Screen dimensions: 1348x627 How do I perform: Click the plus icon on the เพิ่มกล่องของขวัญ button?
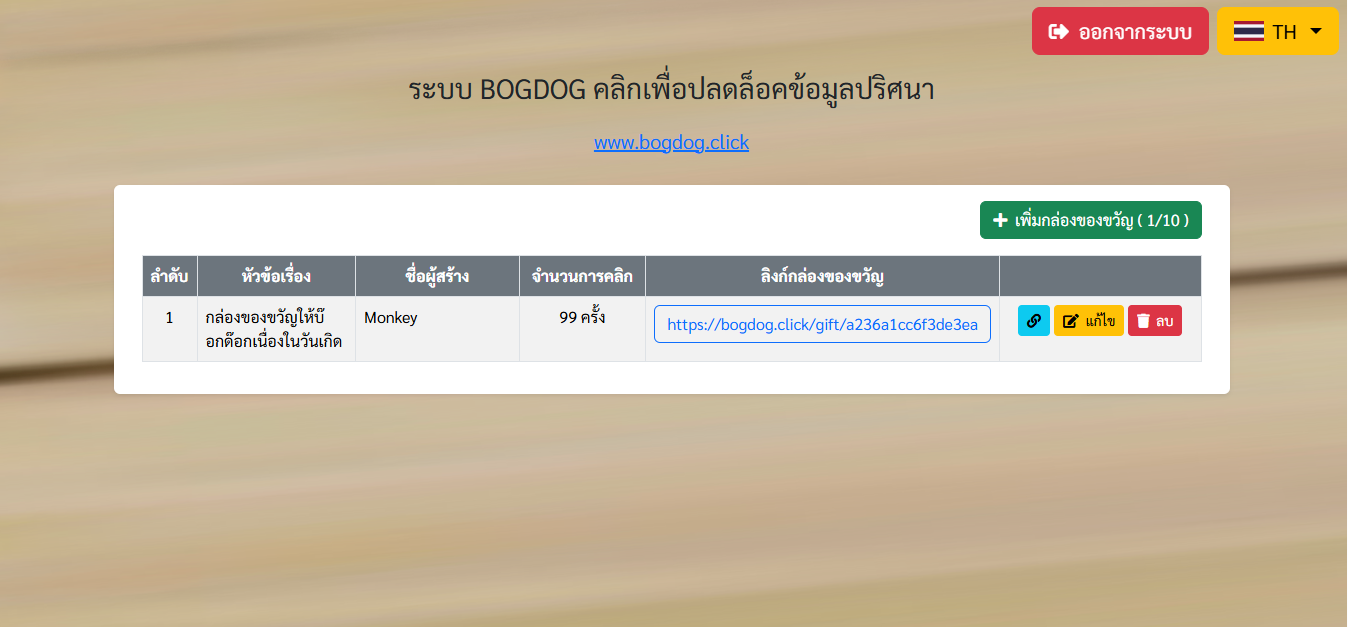click(999, 220)
